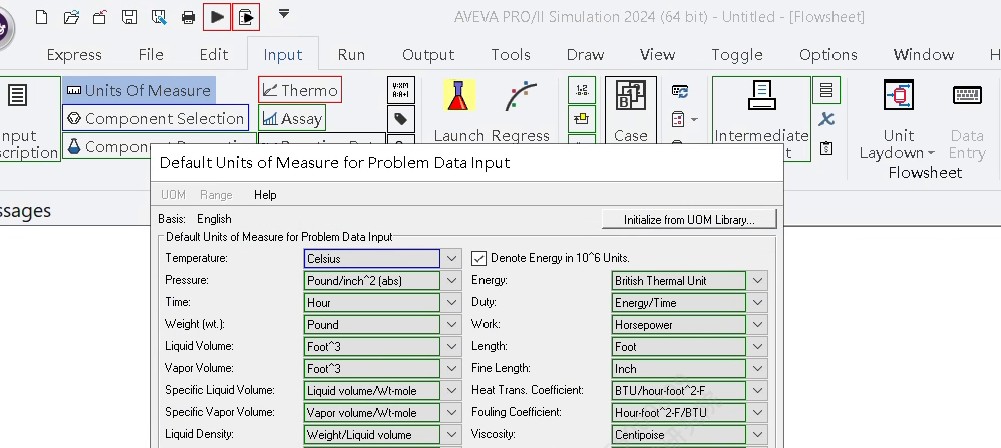Viewport: 1001px width, 448px height.
Task: Click the checklist icon with dropdown
Action: [684, 119]
